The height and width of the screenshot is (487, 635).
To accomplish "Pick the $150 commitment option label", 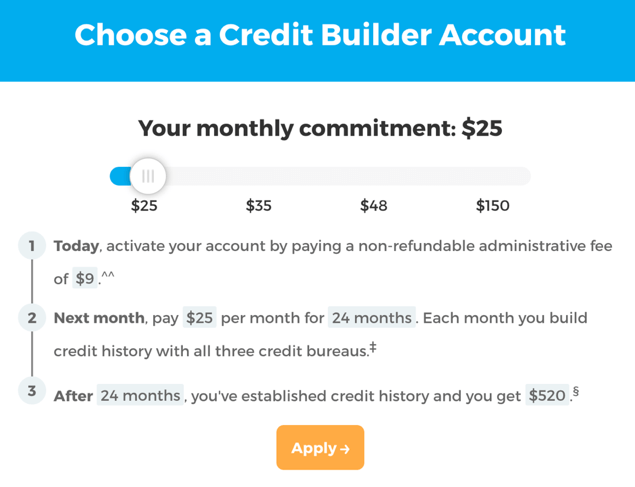I will pos(492,206).
